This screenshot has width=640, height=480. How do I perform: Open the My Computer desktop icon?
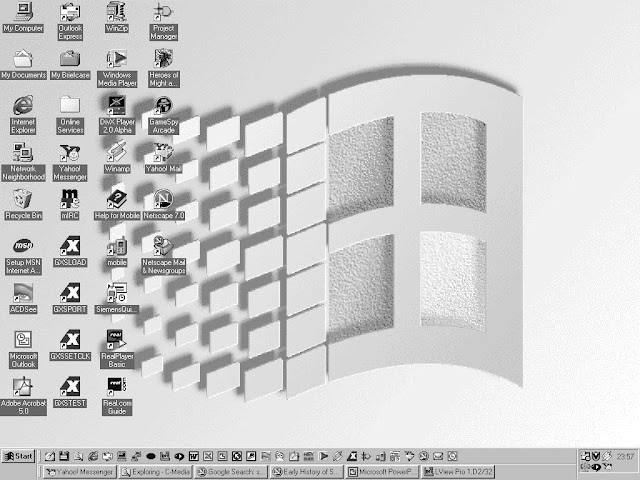(x=23, y=17)
